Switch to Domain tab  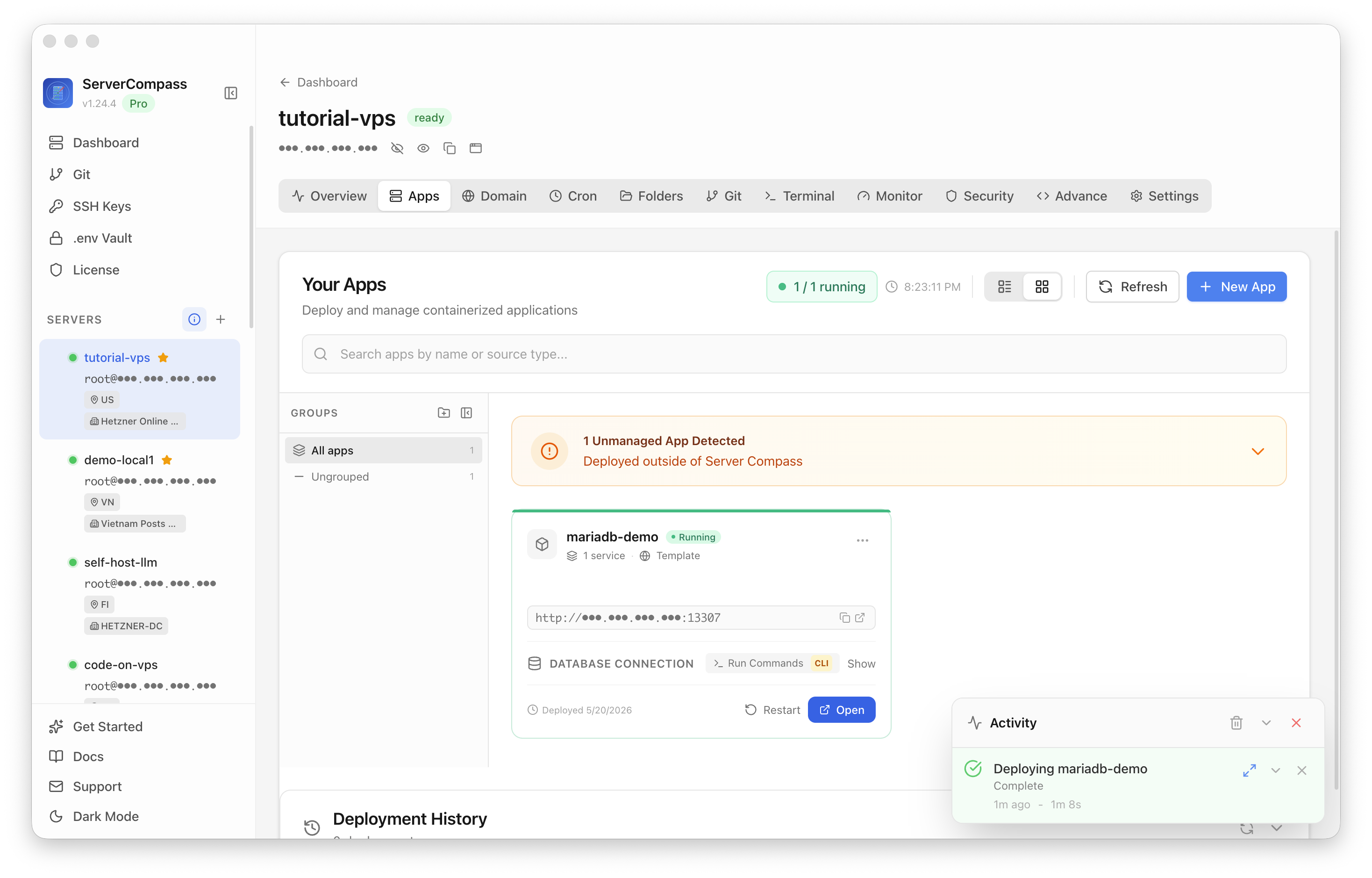click(x=494, y=196)
